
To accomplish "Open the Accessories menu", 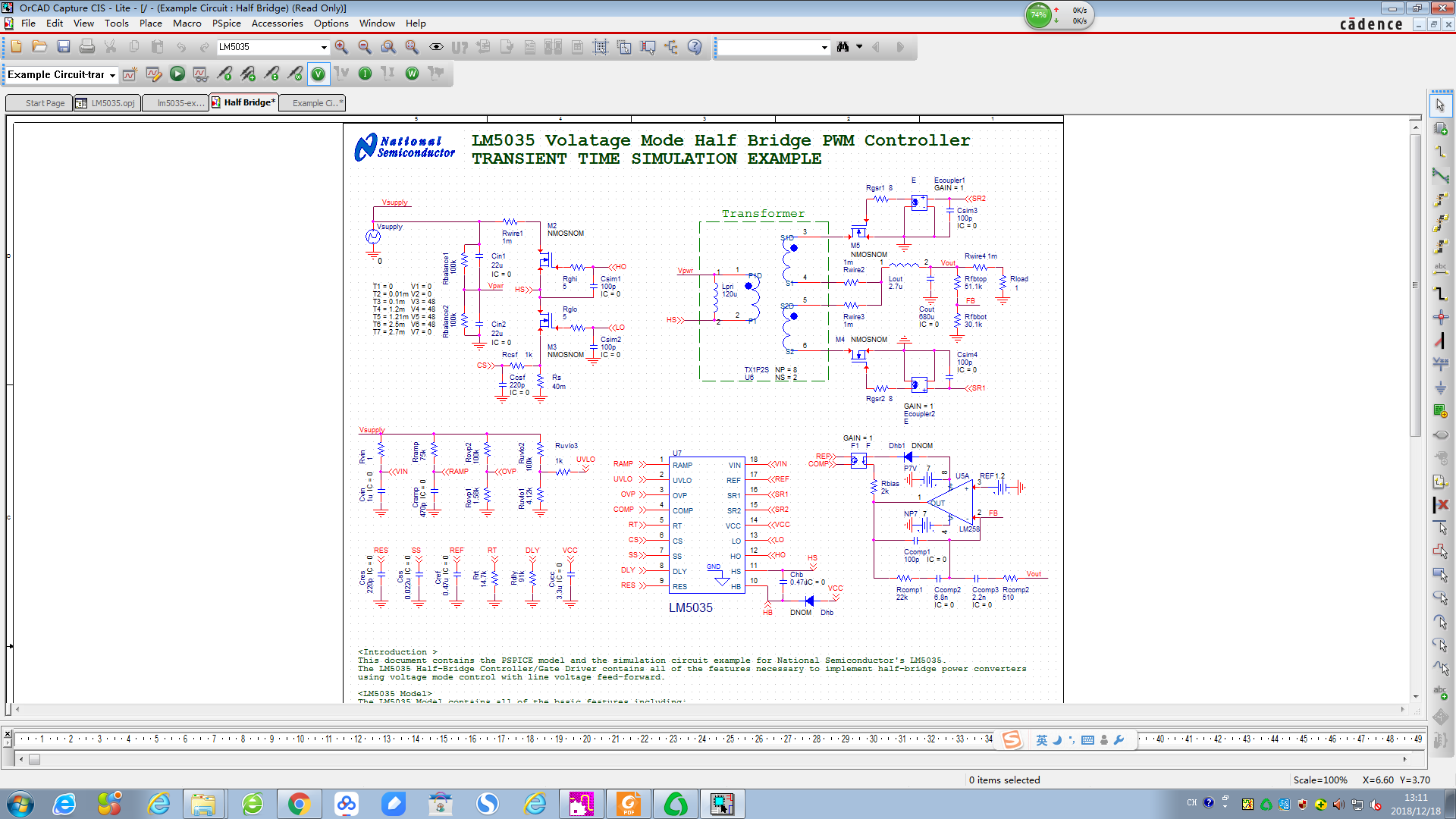I will click(277, 24).
